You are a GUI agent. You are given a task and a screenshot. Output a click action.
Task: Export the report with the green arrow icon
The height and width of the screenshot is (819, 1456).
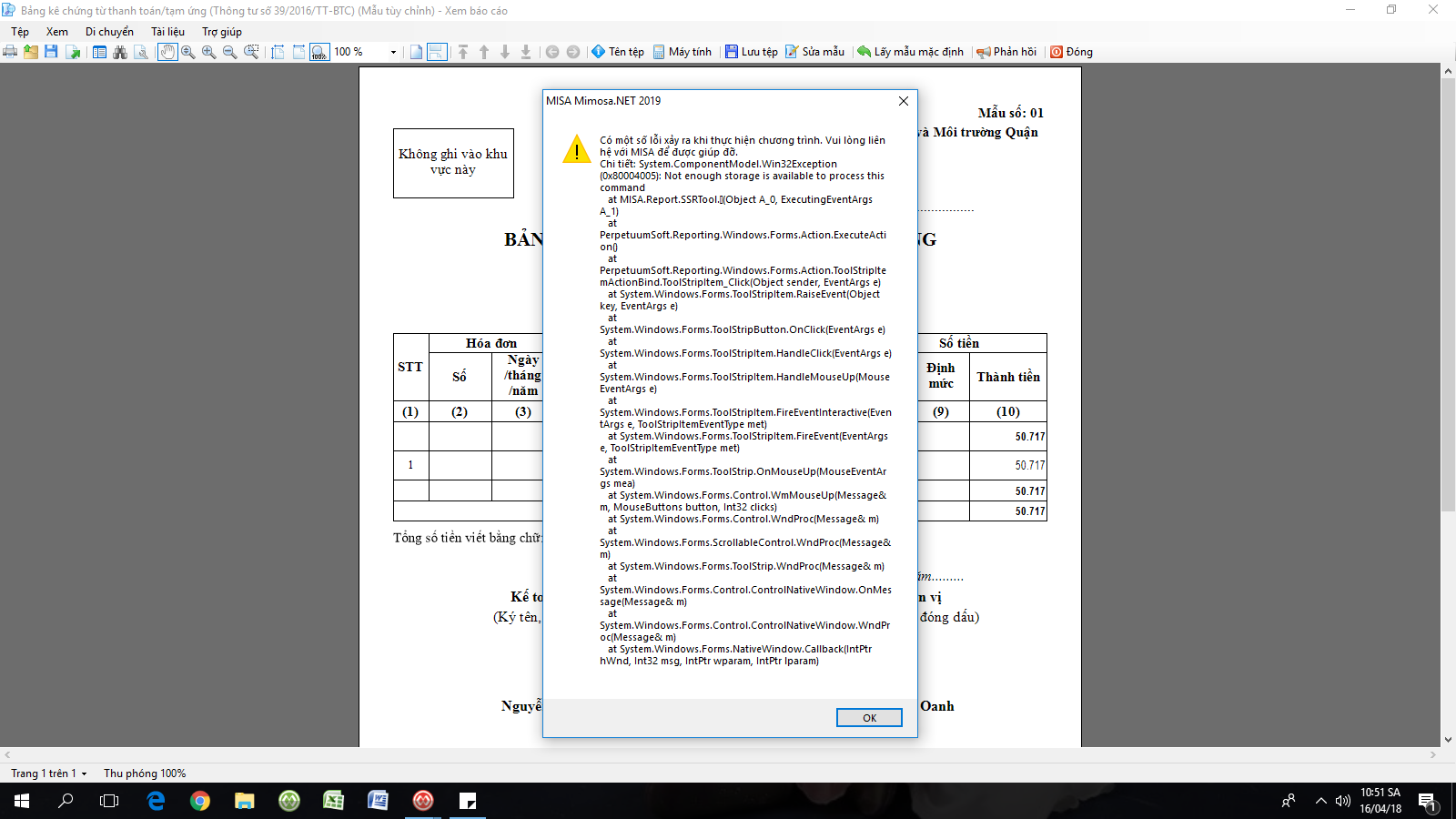click(x=73, y=52)
